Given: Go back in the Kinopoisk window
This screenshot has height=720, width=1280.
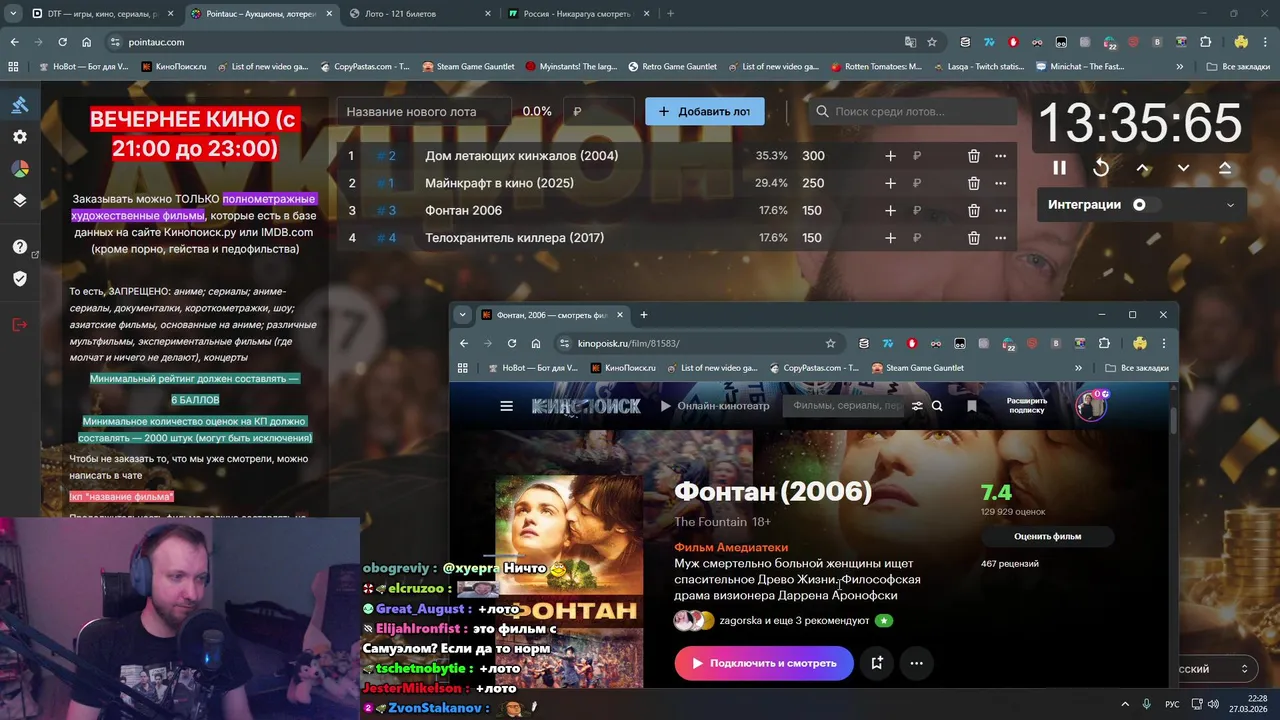Looking at the screenshot, I should 464,343.
